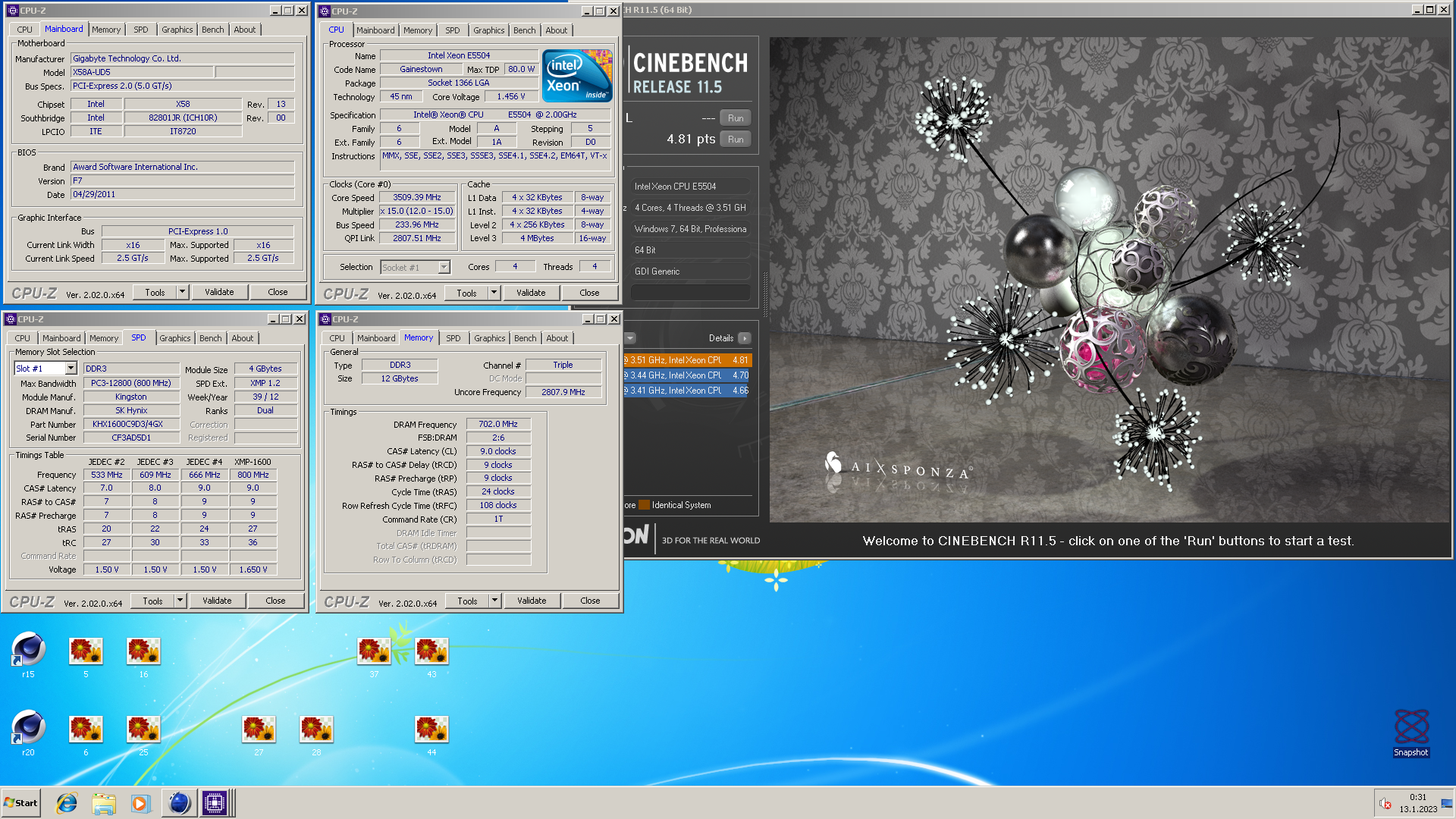
Task: Select orange 3.51 GHz ranking bar, 4.81
Action: 687,360
